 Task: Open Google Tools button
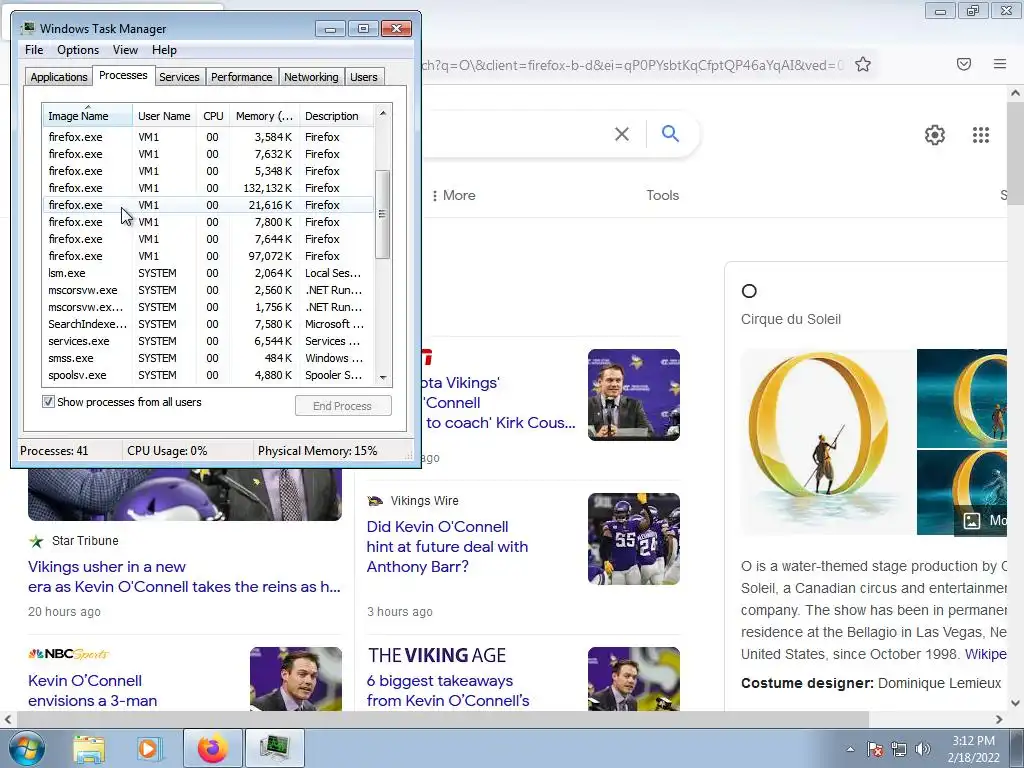[662, 195]
